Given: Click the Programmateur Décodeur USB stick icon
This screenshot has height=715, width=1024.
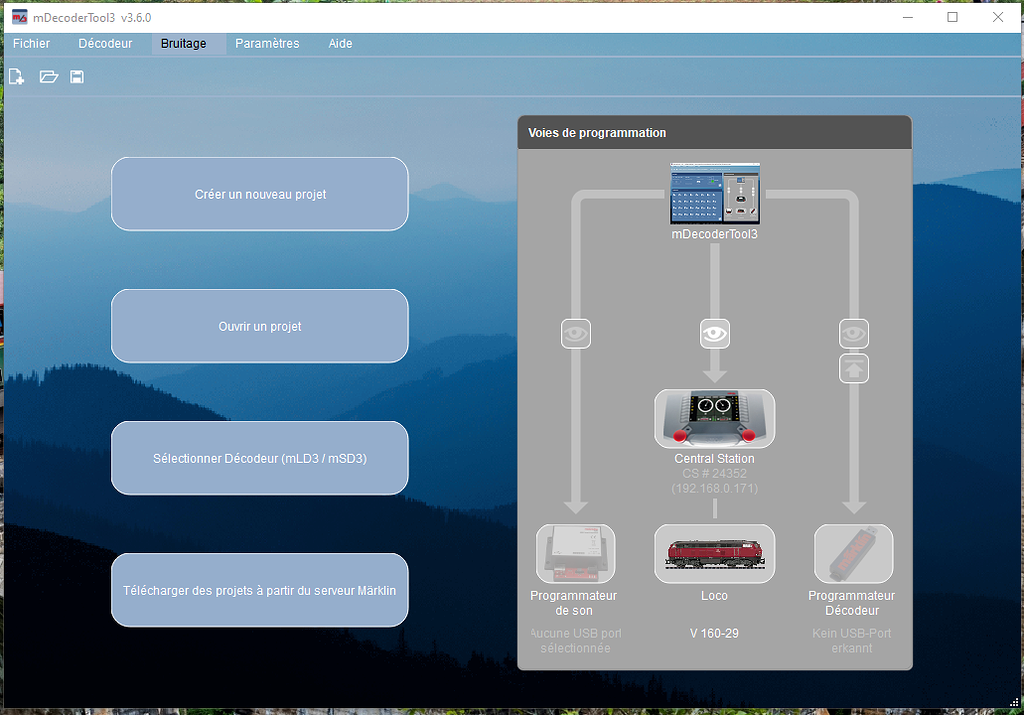Looking at the screenshot, I should 853,553.
